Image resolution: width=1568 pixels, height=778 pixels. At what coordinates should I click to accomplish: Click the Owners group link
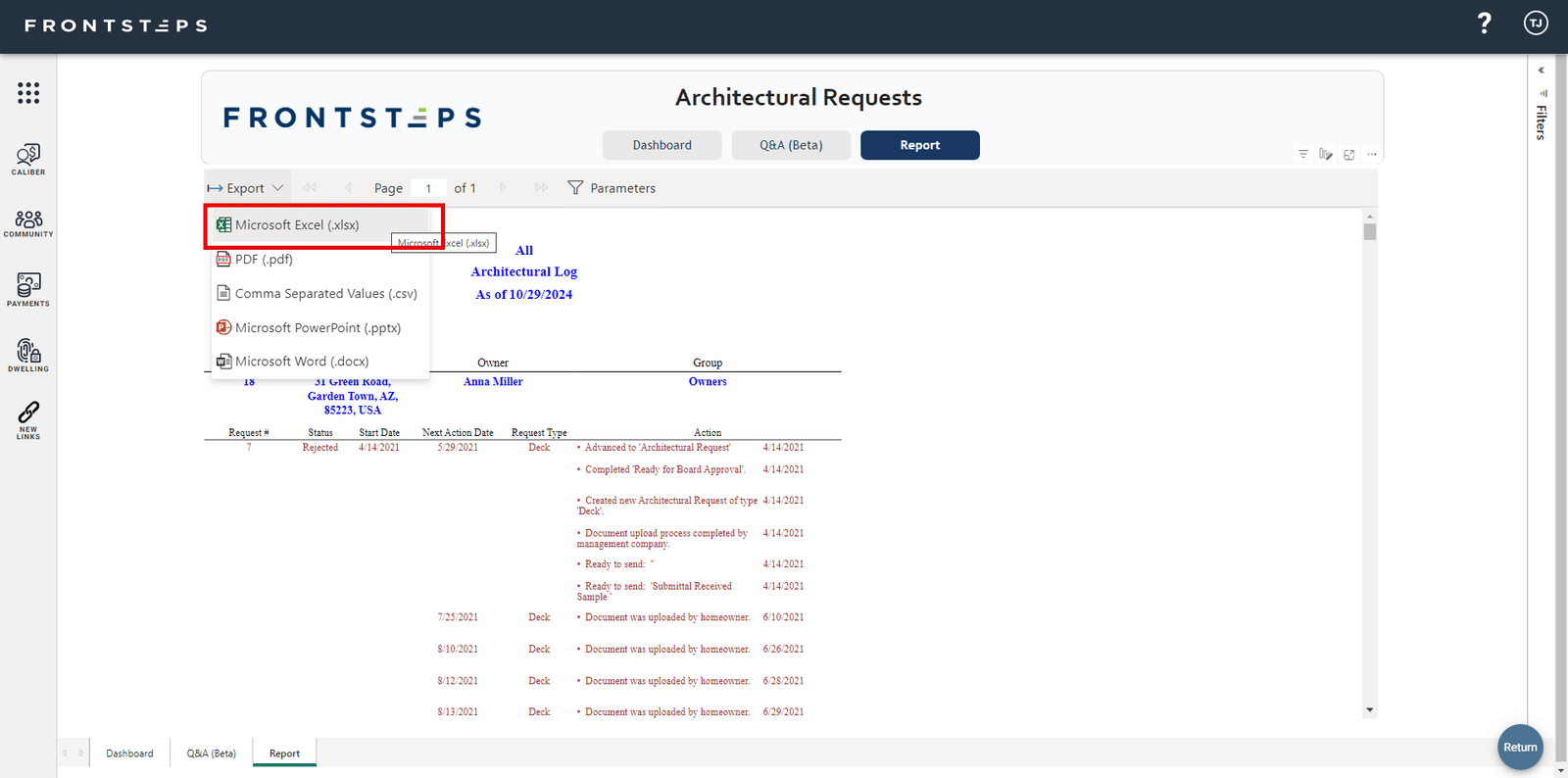(x=708, y=382)
